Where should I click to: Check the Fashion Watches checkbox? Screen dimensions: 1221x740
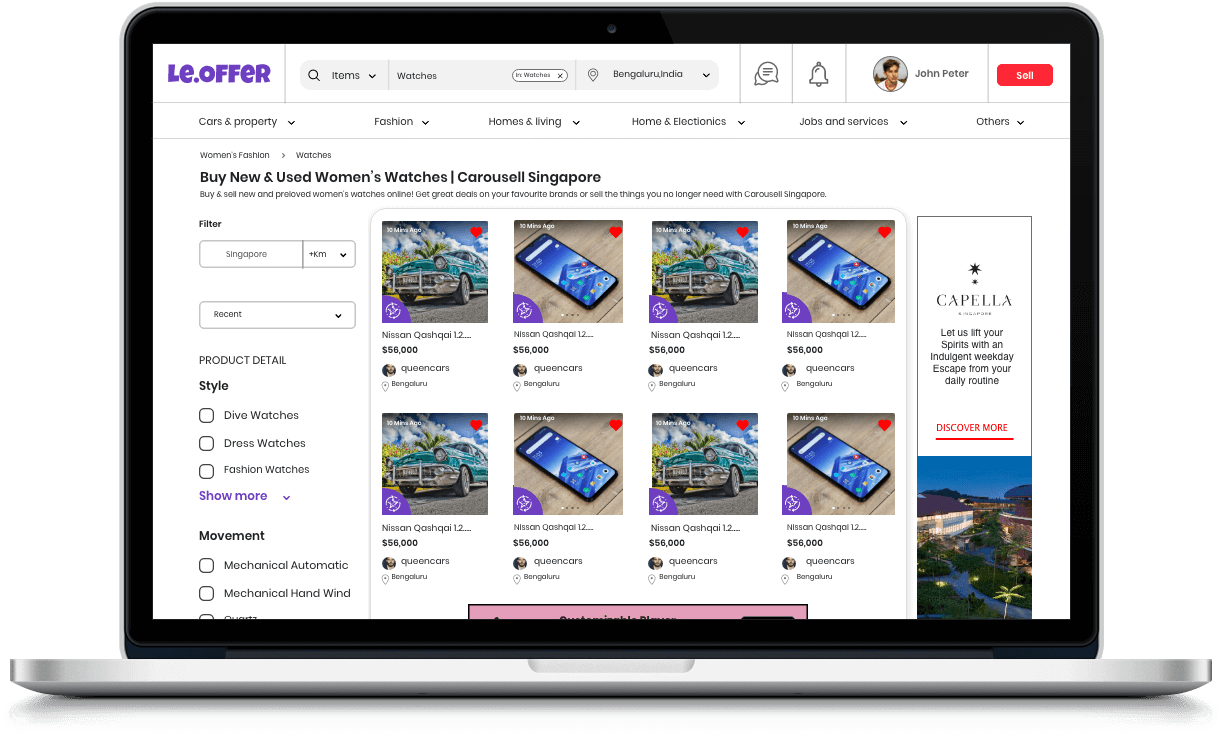pos(206,470)
